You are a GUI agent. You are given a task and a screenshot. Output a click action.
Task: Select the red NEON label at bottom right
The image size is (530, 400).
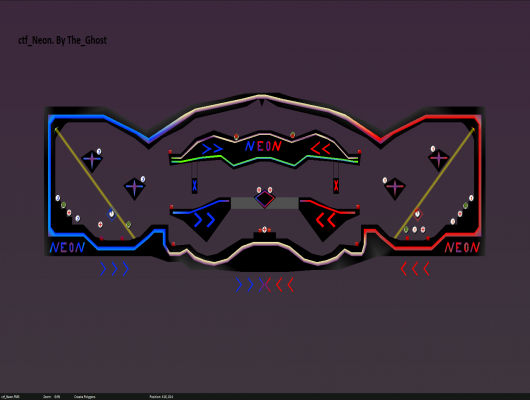[462, 248]
